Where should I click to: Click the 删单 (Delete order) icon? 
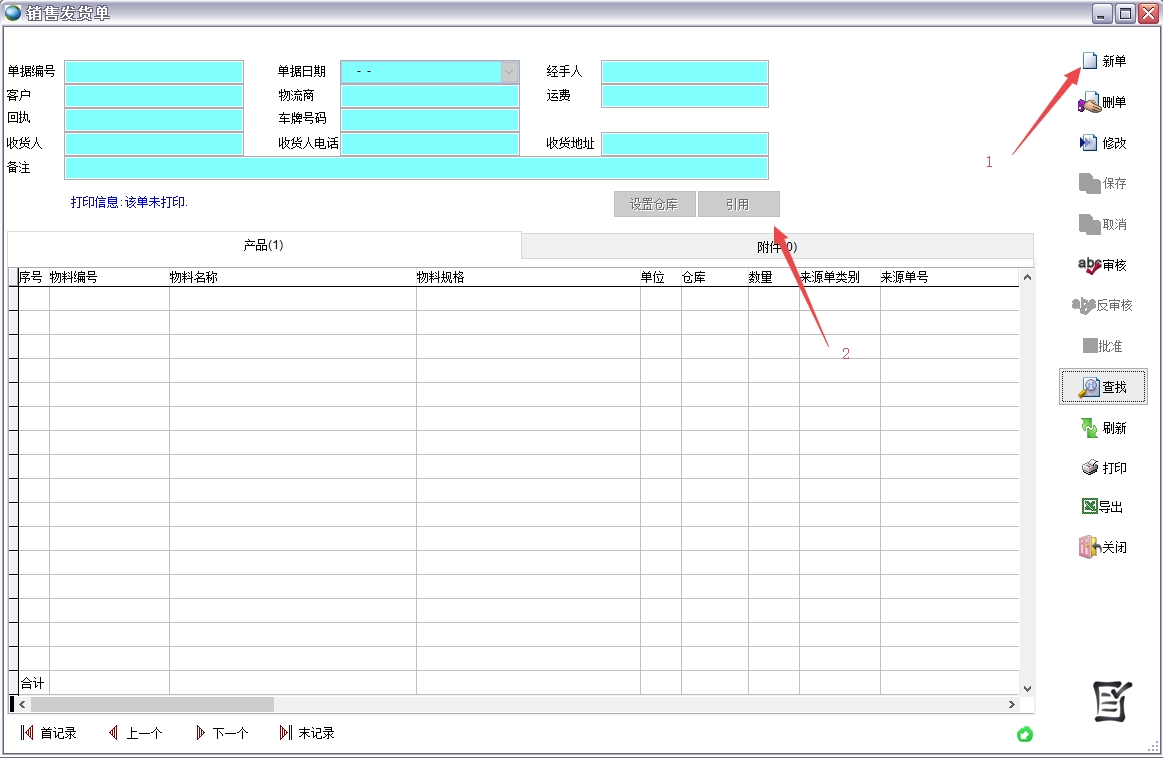1089,103
